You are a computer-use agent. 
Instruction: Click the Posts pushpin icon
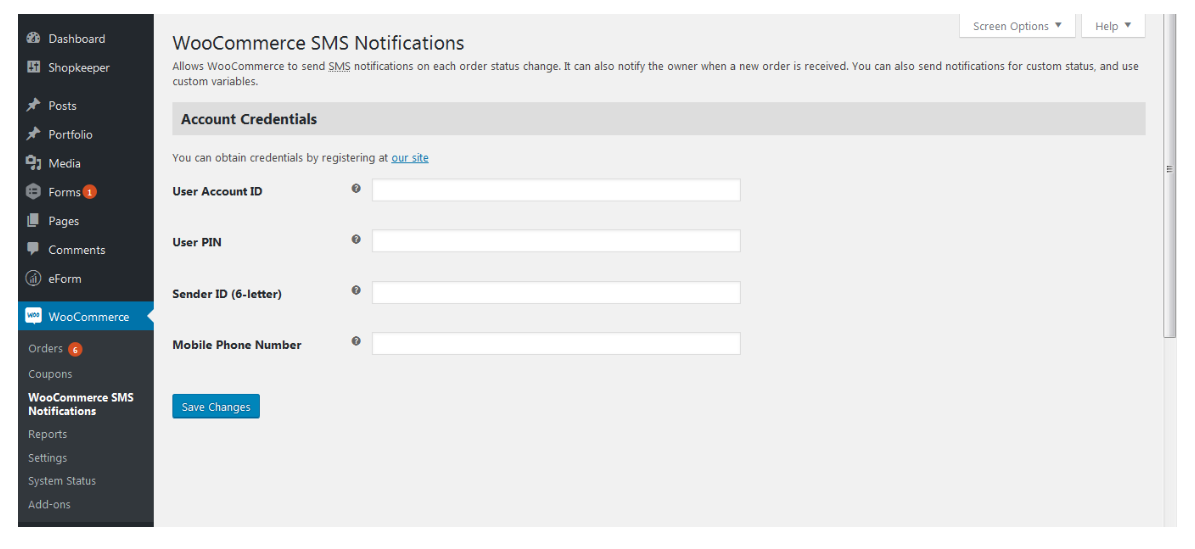pos(33,105)
